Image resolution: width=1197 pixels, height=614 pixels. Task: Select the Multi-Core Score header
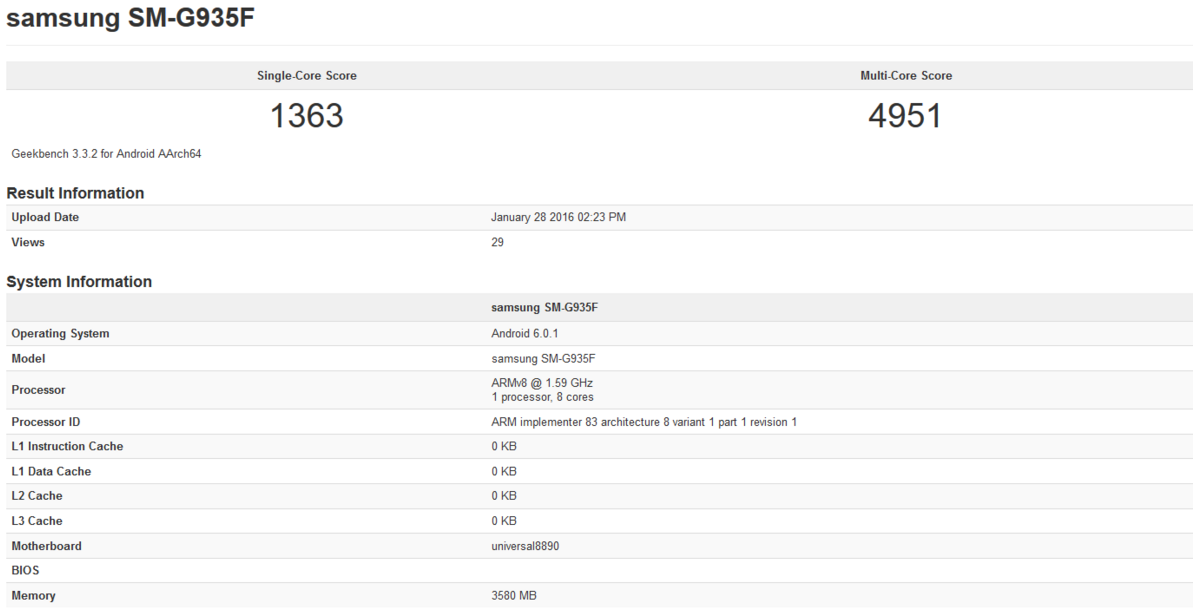[x=906, y=76]
